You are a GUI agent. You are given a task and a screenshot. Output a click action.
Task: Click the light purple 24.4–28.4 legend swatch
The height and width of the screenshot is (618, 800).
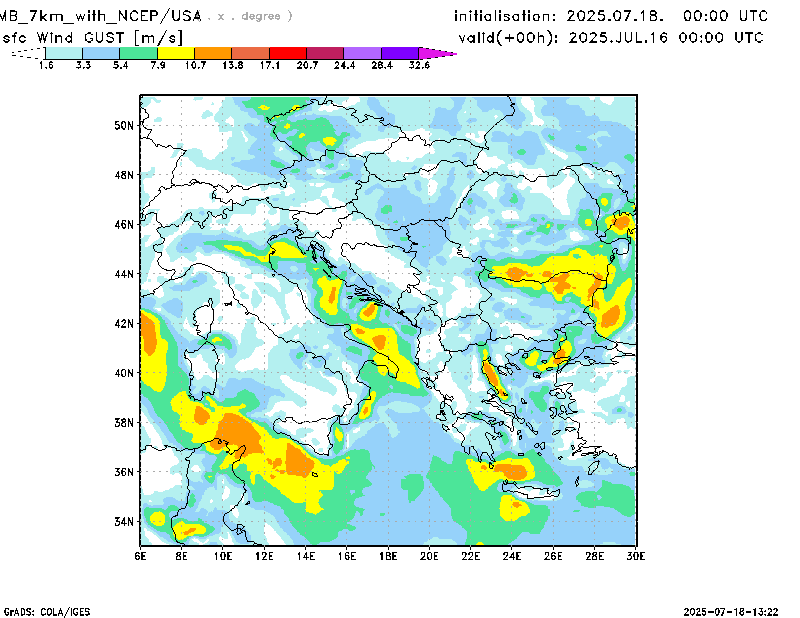click(362, 53)
